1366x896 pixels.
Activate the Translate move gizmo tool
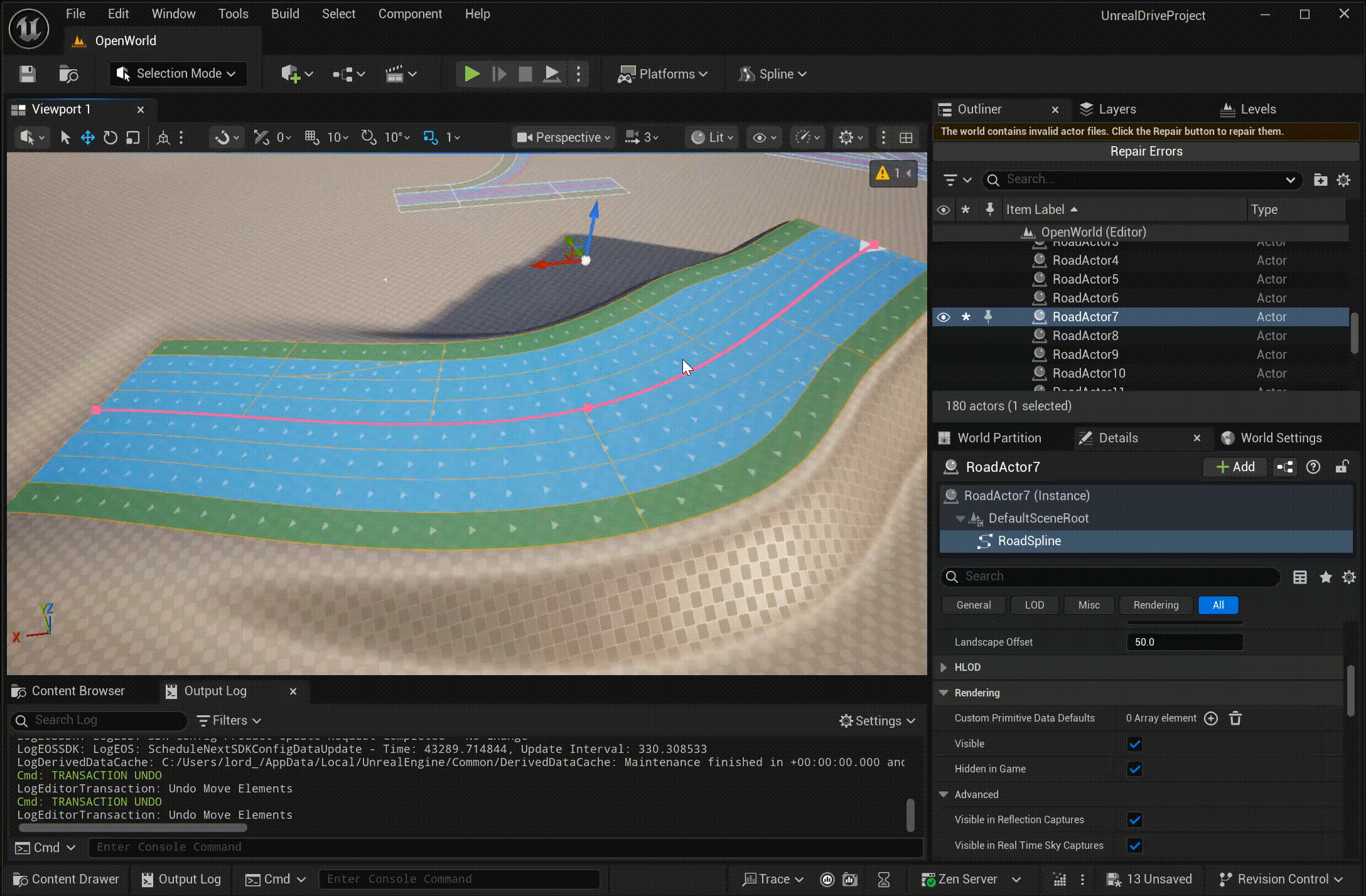point(87,137)
